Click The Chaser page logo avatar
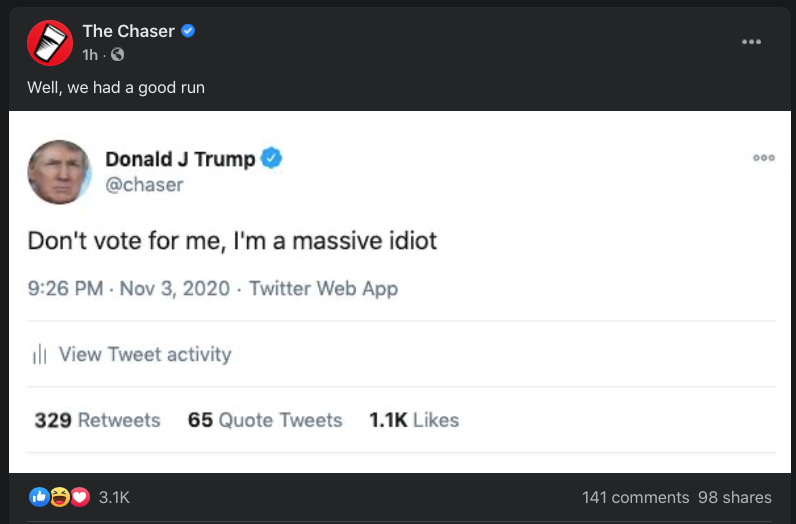 tap(49, 41)
